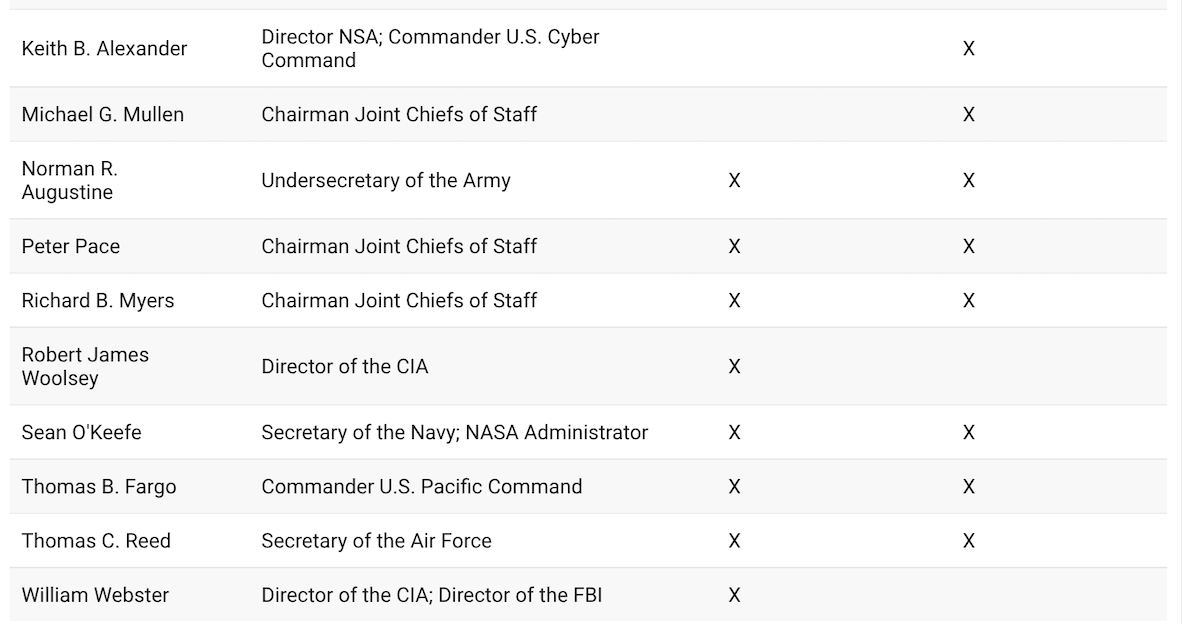Select the Director NSA; Commander U.S. Cyber Command cell
The height and width of the screenshot is (624, 1182).
click(430, 49)
